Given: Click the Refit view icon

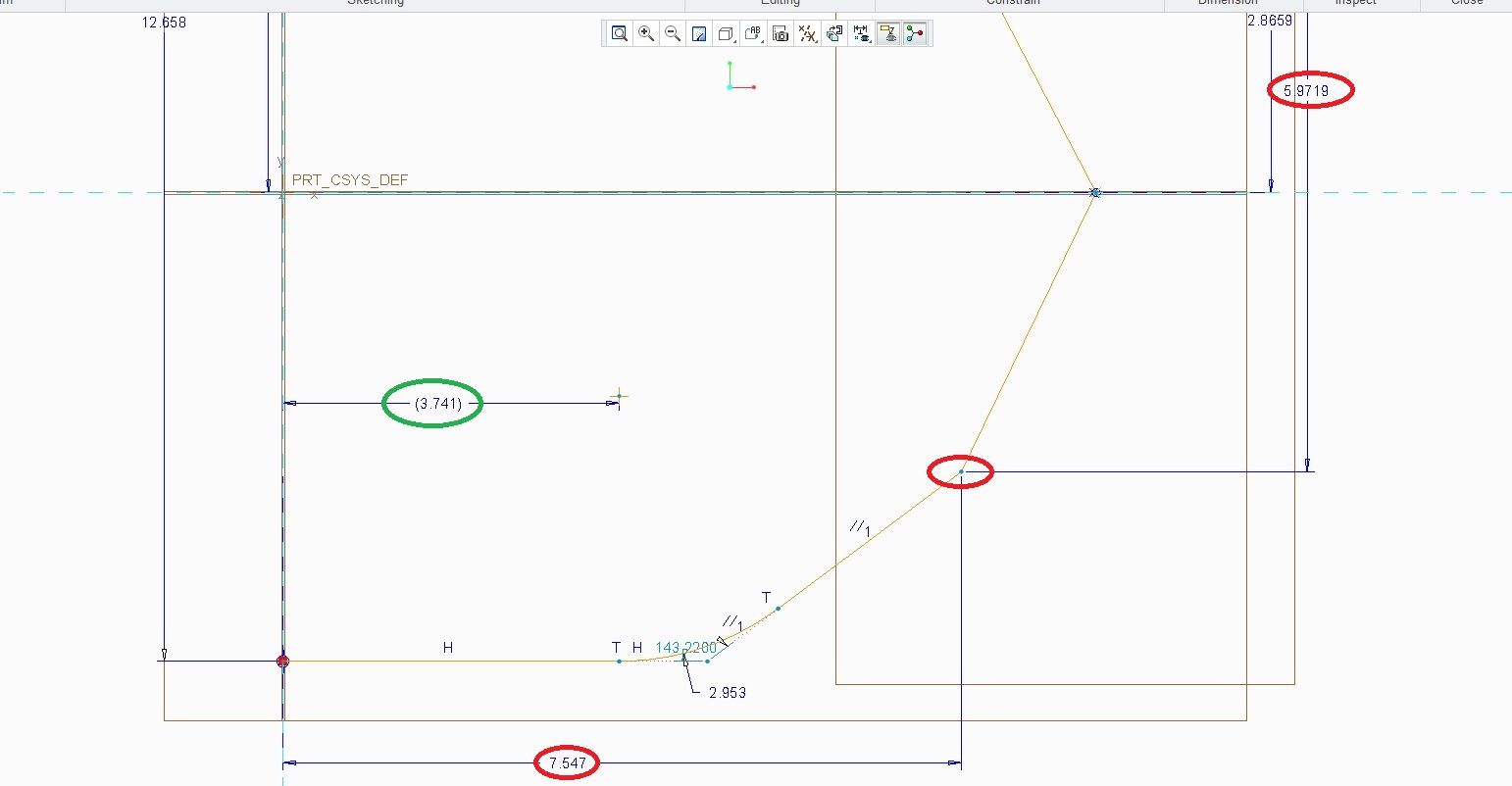Looking at the screenshot, I should click(x=620, y=34).
